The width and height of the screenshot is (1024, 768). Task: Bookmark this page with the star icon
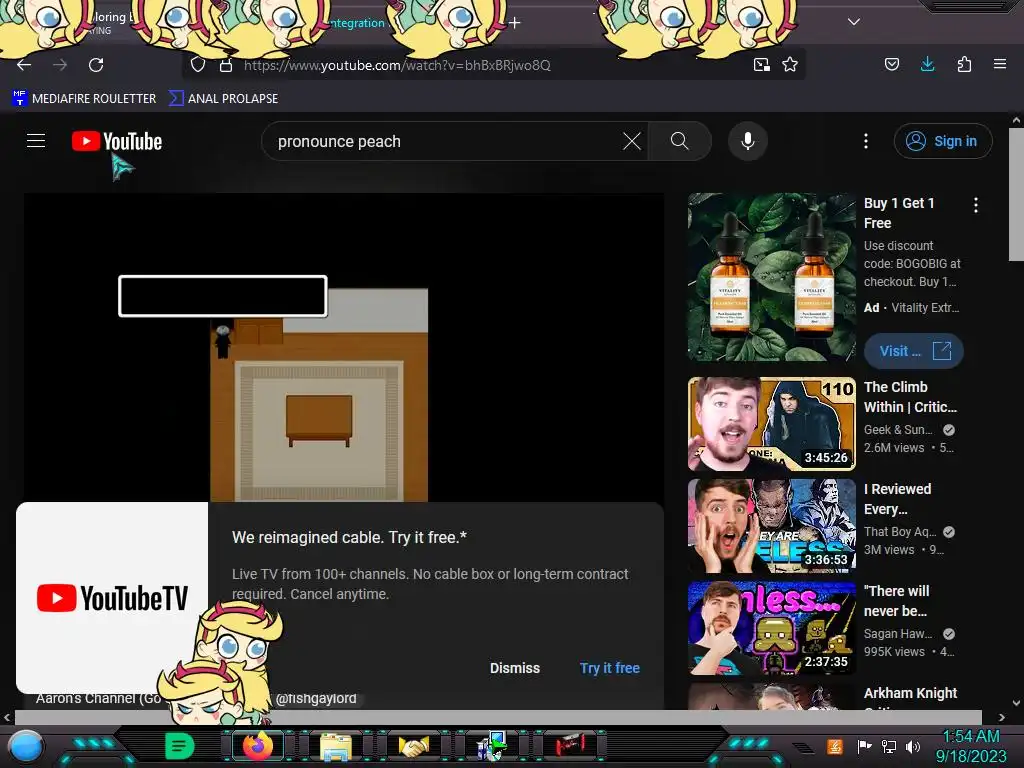[x=790, y=65]
